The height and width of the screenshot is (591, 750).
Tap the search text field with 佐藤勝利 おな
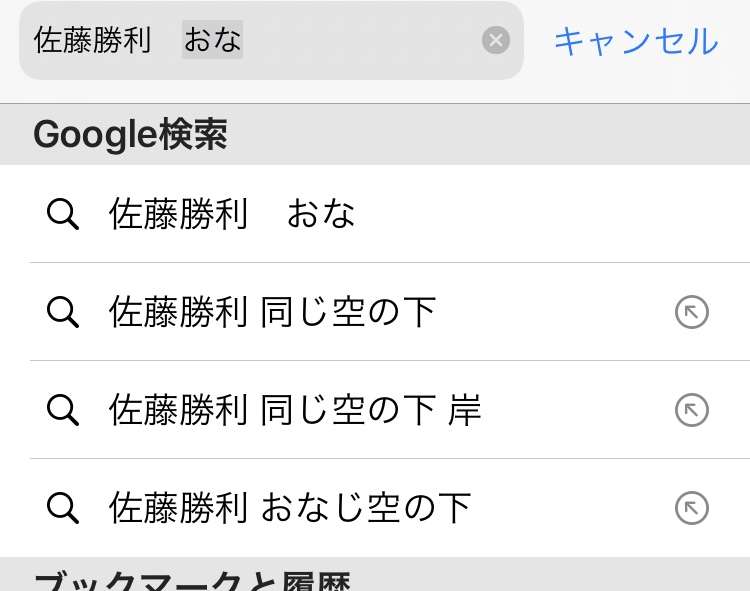[271, 41]
